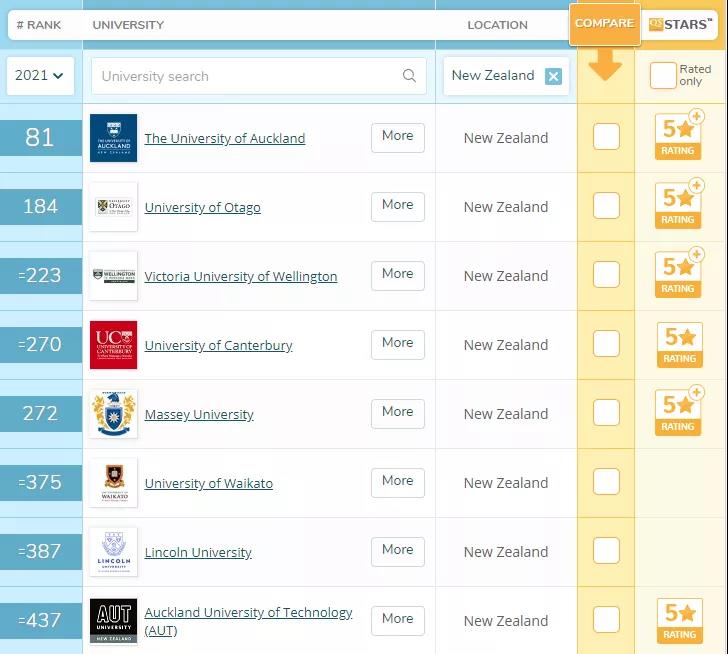Click the search magnifier icon

[409, 76]
